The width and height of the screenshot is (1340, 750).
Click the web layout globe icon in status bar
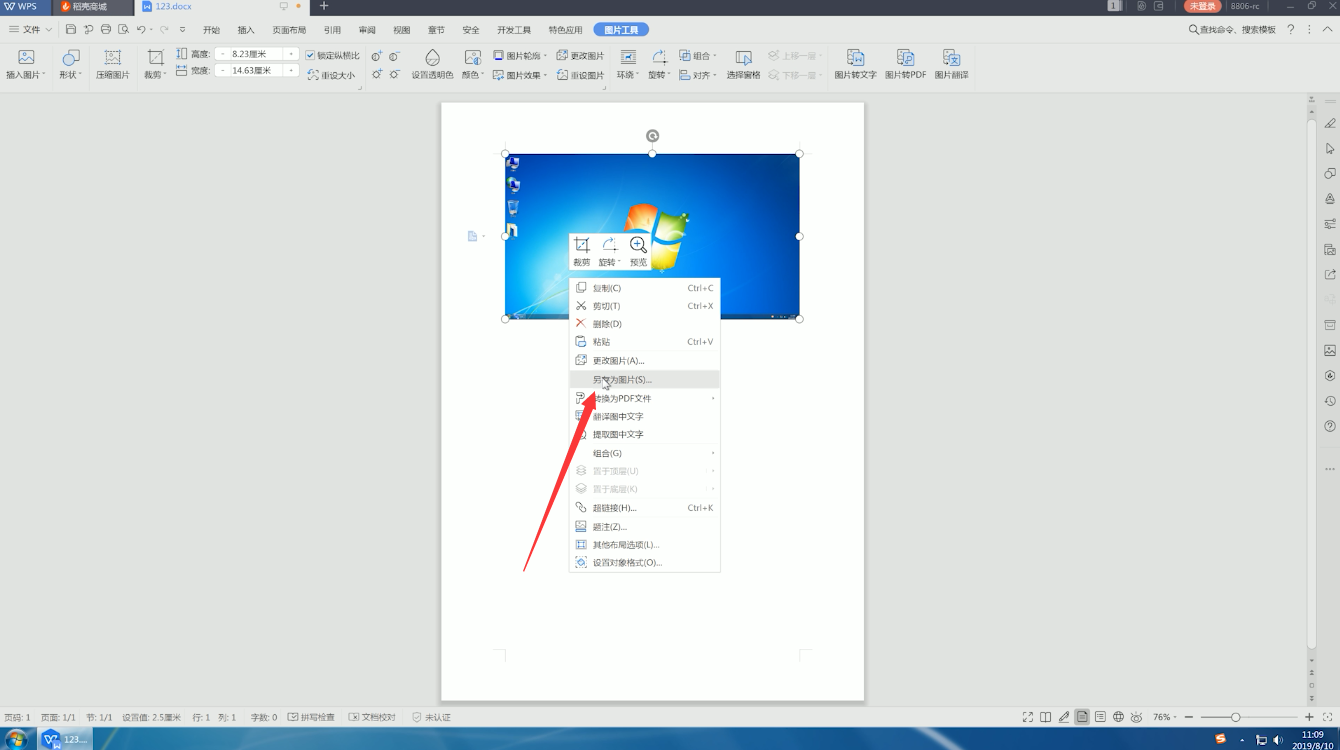[1118, 717]
